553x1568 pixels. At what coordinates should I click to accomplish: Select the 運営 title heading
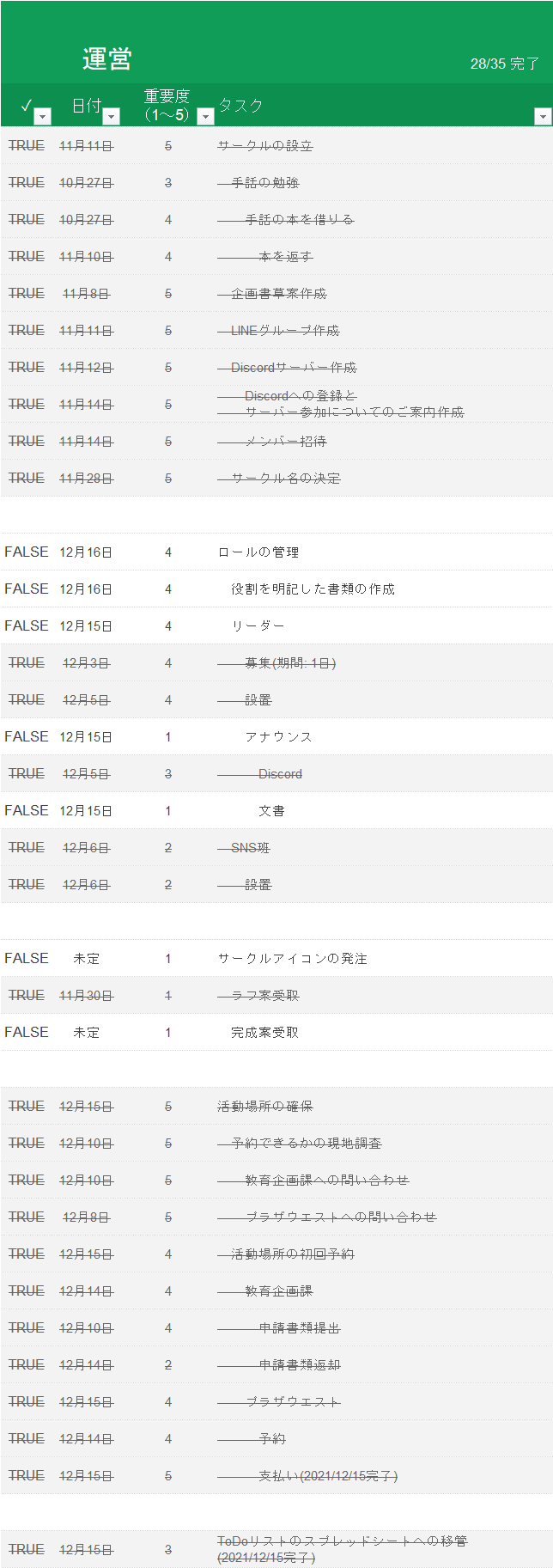coord(106,59)
